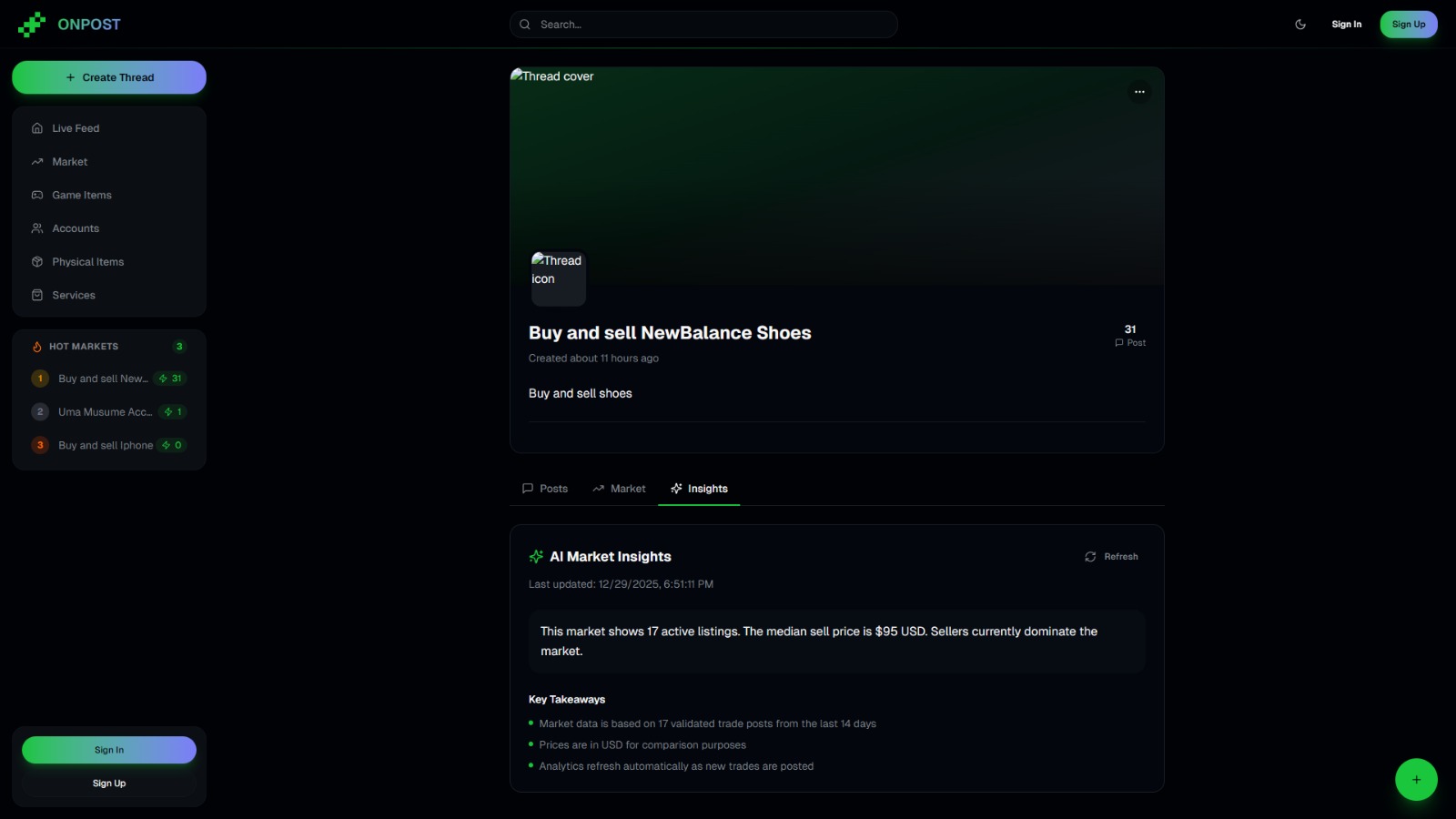The width and height of the screenshot is (1456, 819).
Task: Click the Thread icon thumbnail
Action: point(559,278)
